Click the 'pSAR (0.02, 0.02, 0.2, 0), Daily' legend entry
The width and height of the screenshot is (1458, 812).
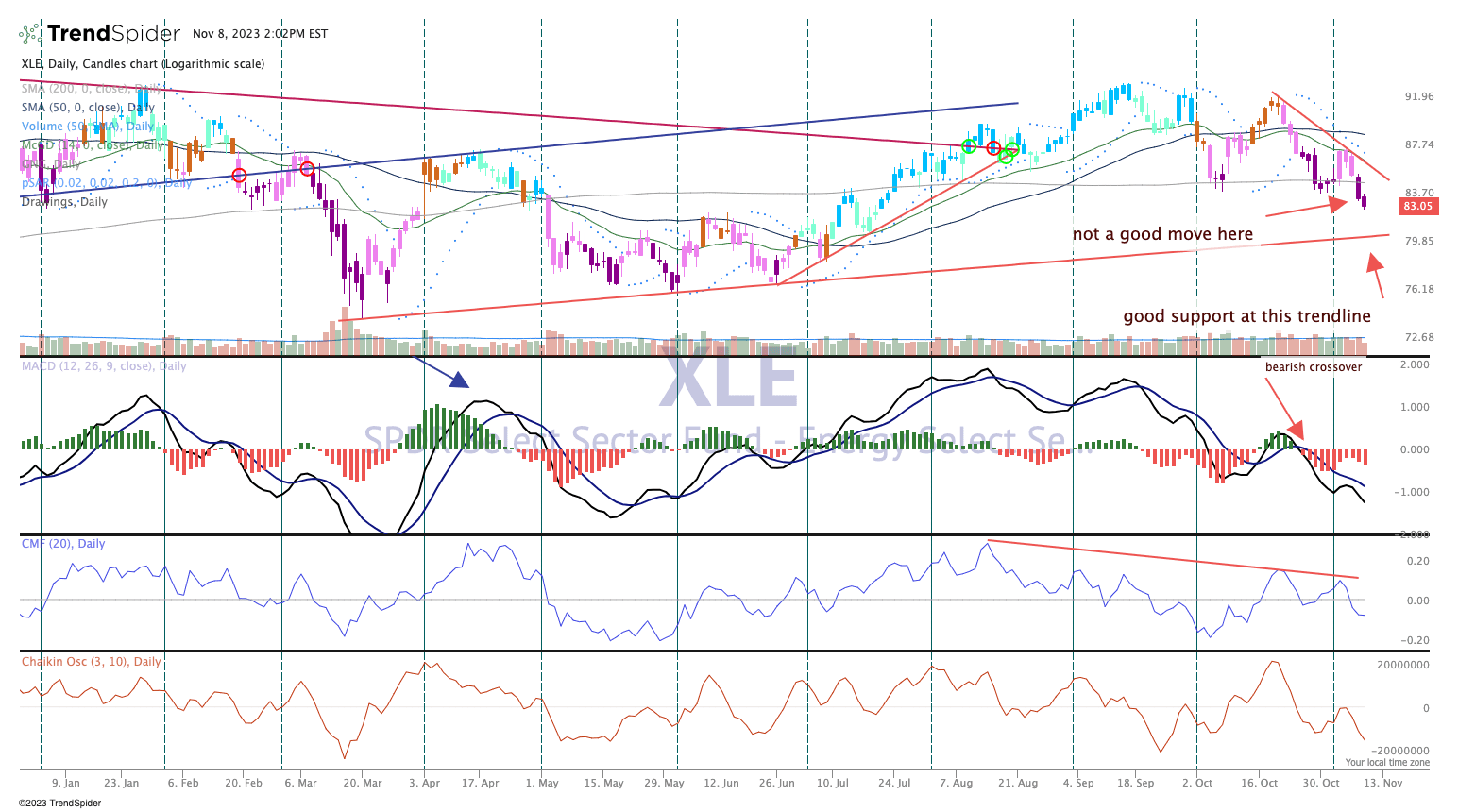coord(107,183)
